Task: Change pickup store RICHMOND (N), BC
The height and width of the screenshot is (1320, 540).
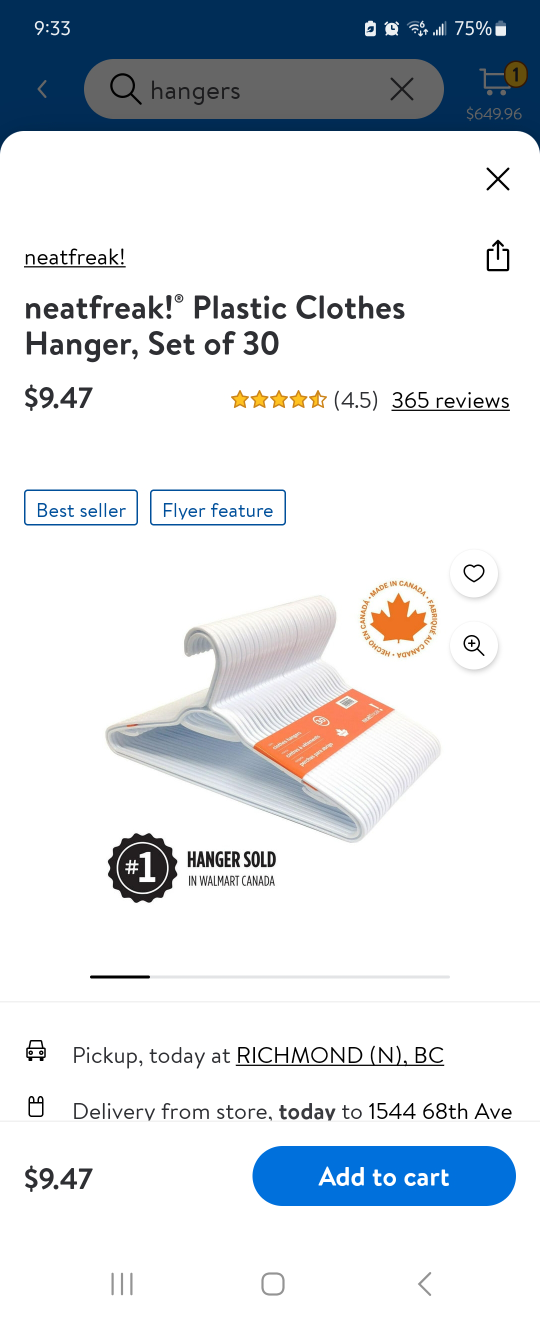Action: (x=340, y=1055)
